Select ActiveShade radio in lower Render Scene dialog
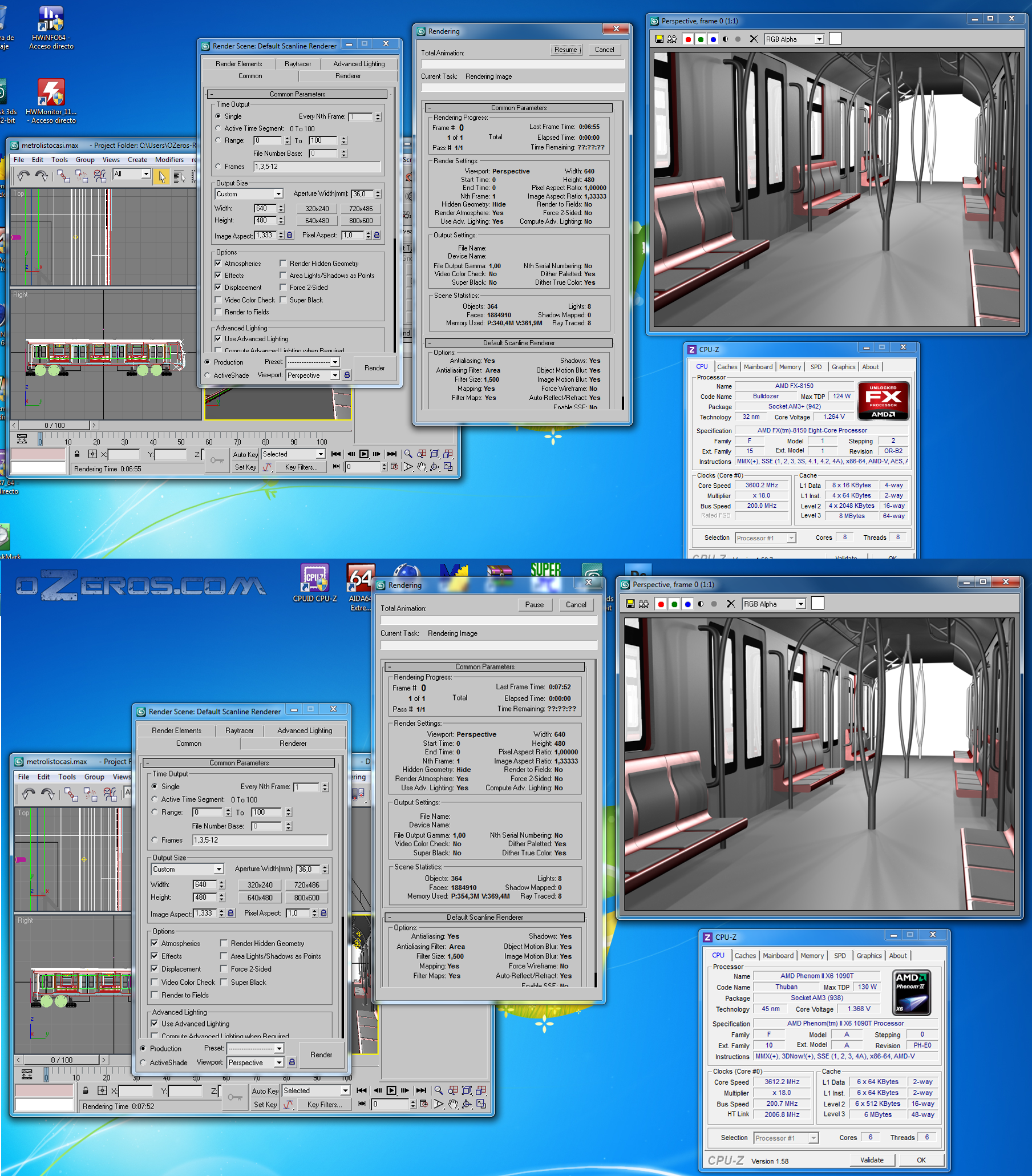 tap(143, 1062)
